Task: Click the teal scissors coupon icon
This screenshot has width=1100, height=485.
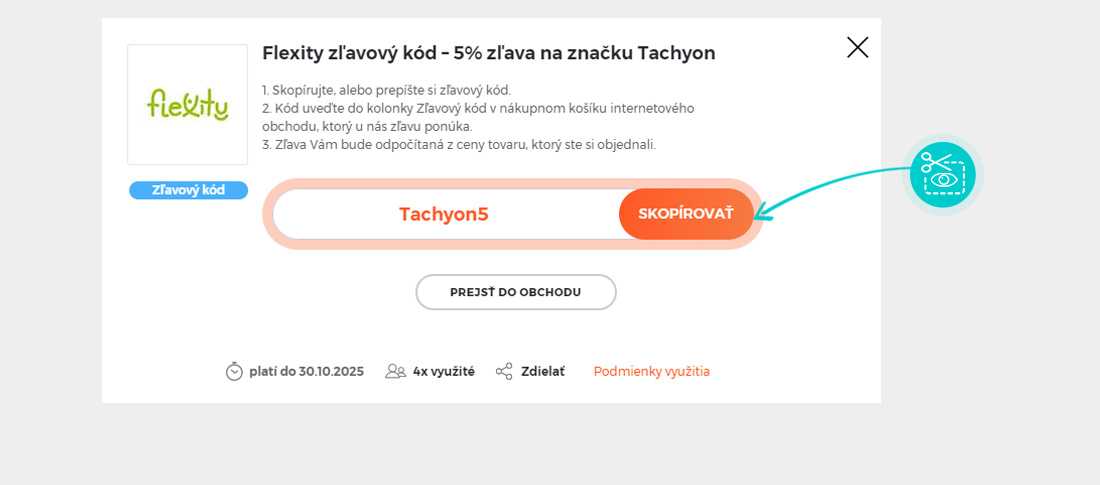Action: (942, 175)
